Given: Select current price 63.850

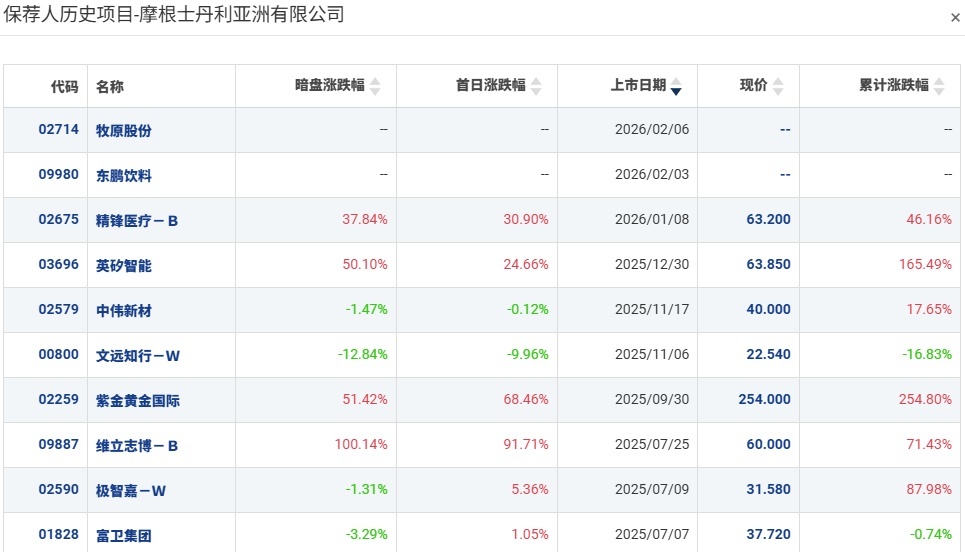Looking at the screenshot, I should click(x=768, y=264).
